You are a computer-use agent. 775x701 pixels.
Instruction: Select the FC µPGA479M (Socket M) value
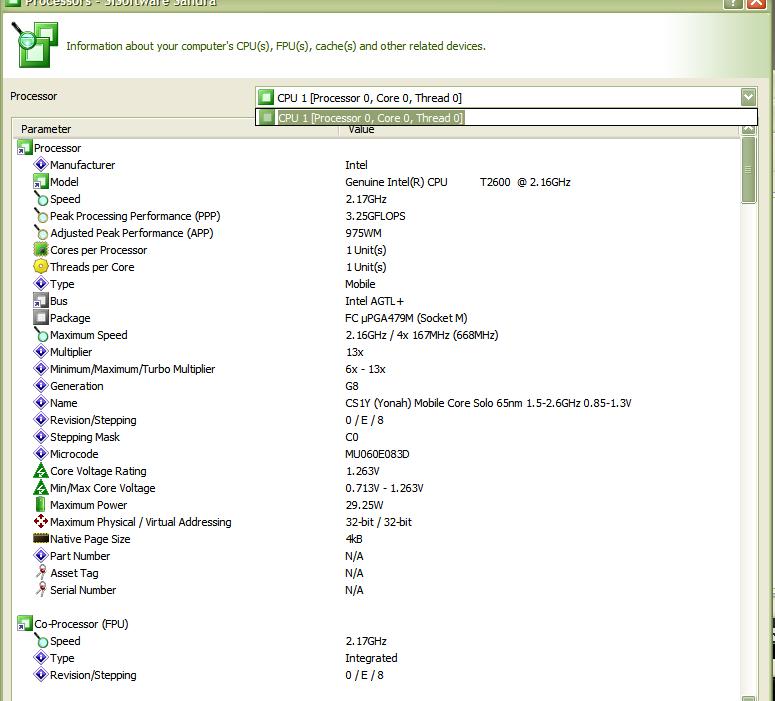tap(406, 318)
